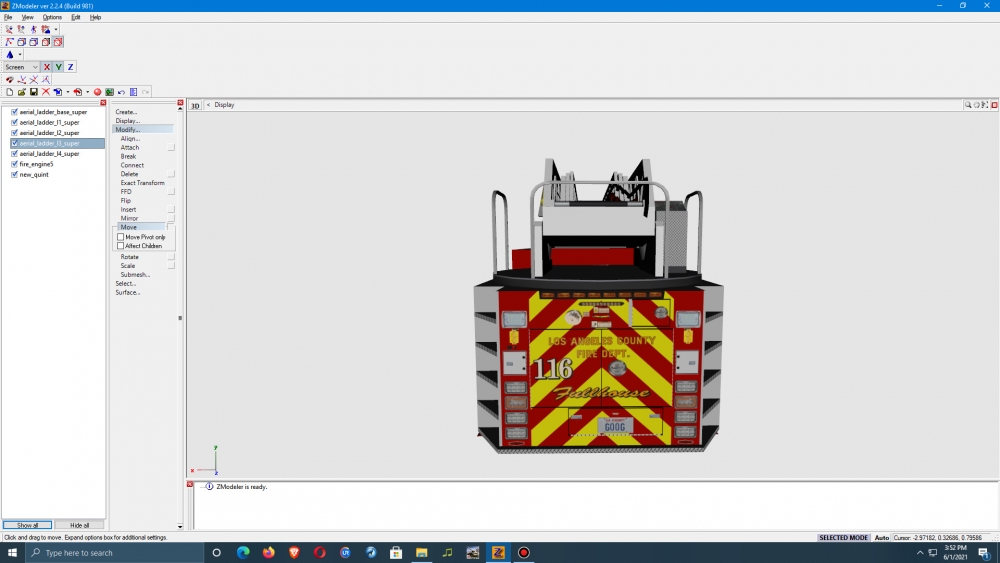The image size is (1000, 563).
Task: Click the SELECTED MODE status bar indicator
Action: (843, 537)
